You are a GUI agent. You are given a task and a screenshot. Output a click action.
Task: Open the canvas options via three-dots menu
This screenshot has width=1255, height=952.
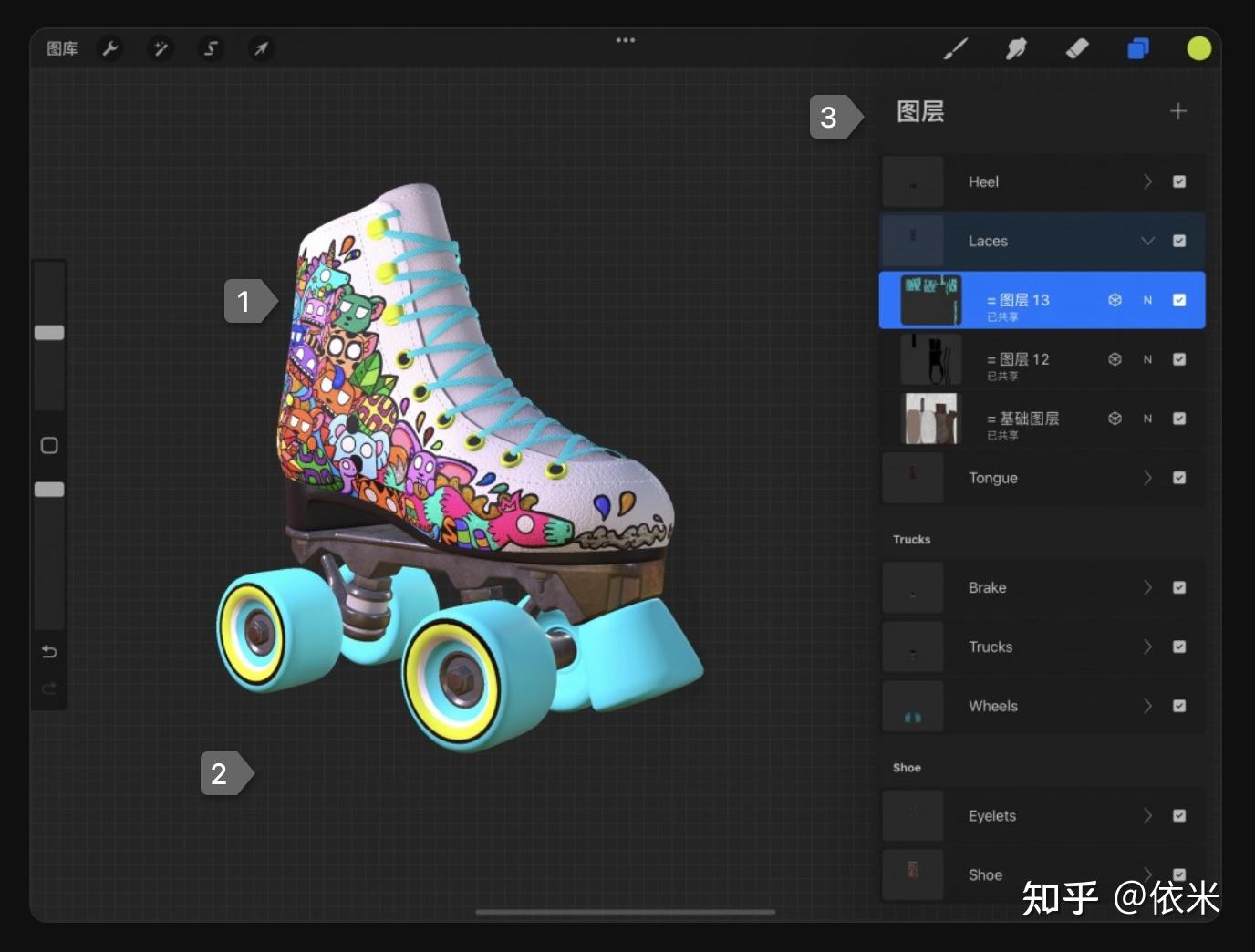pos(625,40)
